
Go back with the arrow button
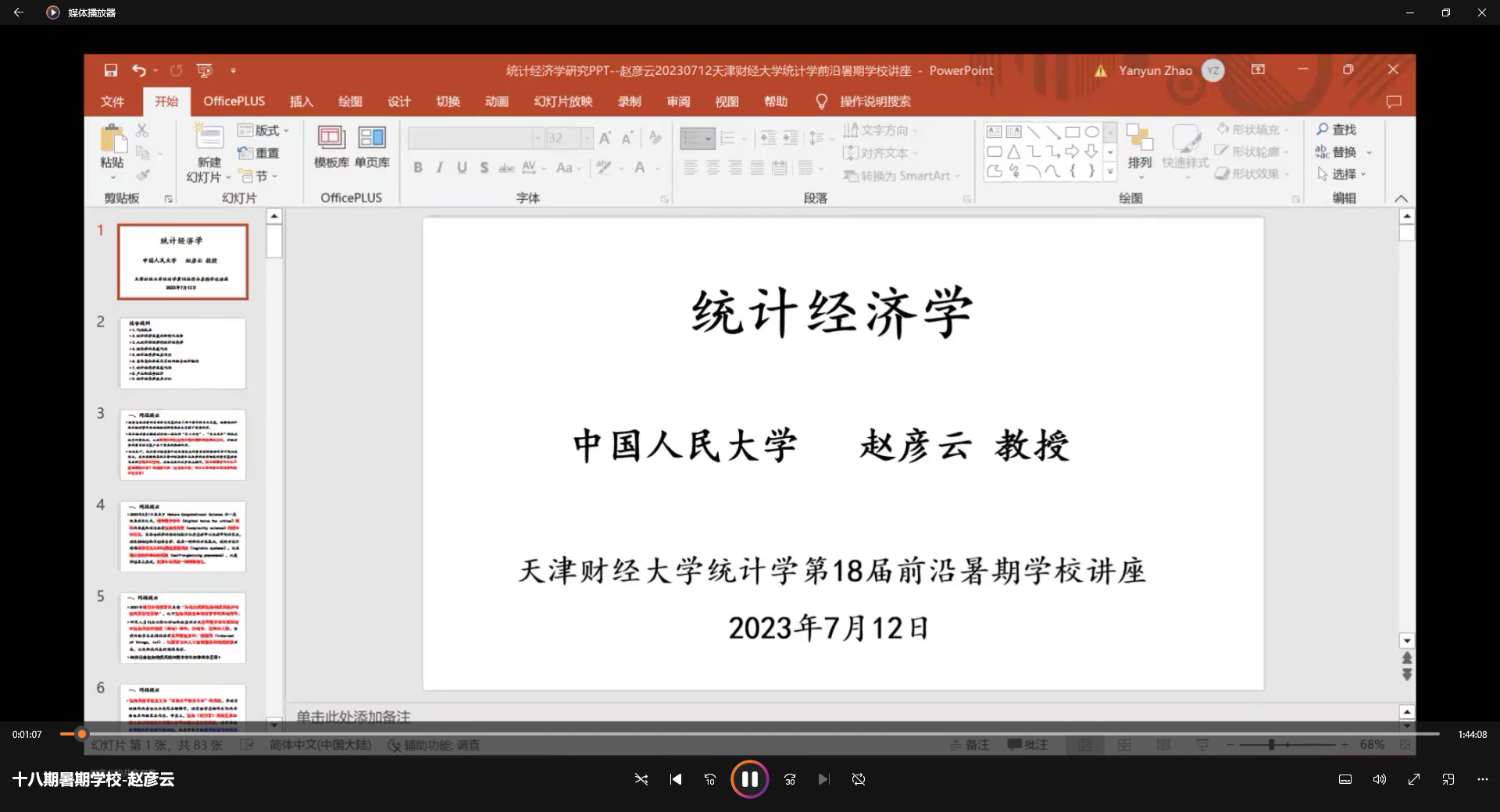pos(19,12)
